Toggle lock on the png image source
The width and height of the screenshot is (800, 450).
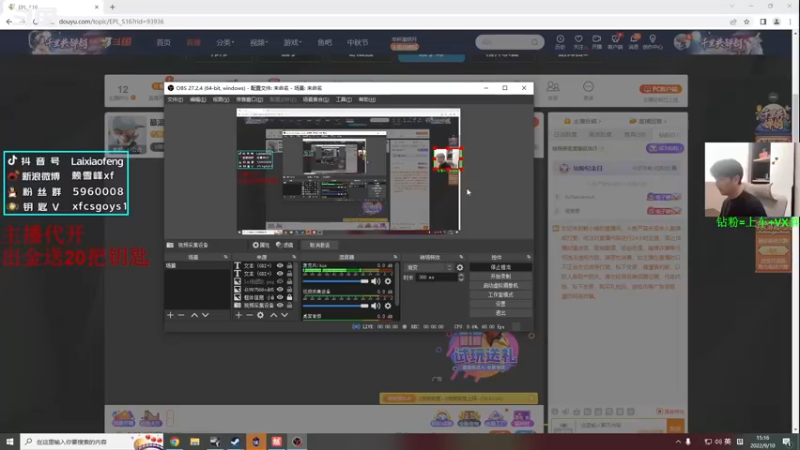[289, 282]
